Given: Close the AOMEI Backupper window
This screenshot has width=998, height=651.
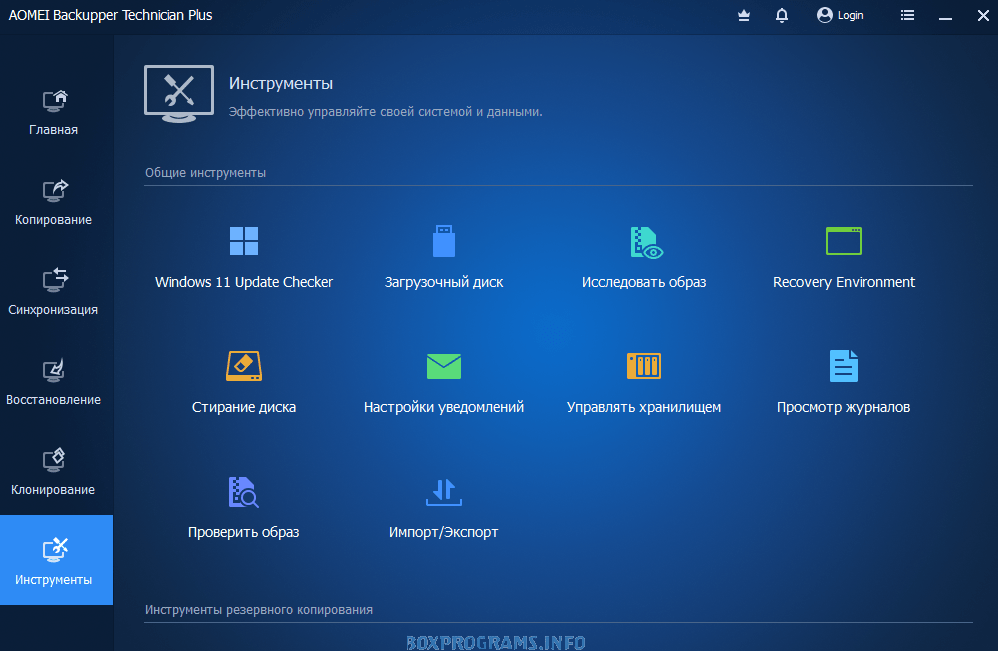Looking at the screenshot, I should [x=983, y=15].
